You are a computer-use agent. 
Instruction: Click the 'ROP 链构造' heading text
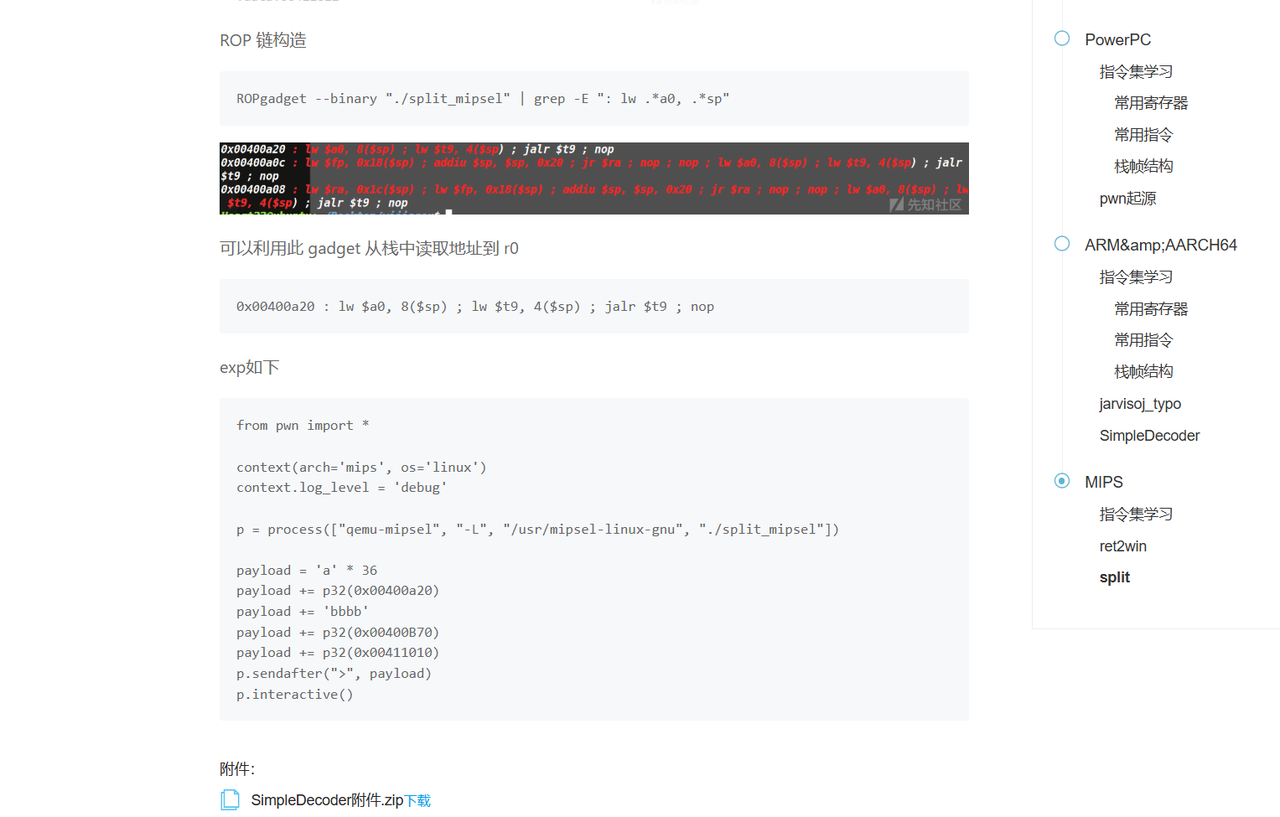[263, 41]
